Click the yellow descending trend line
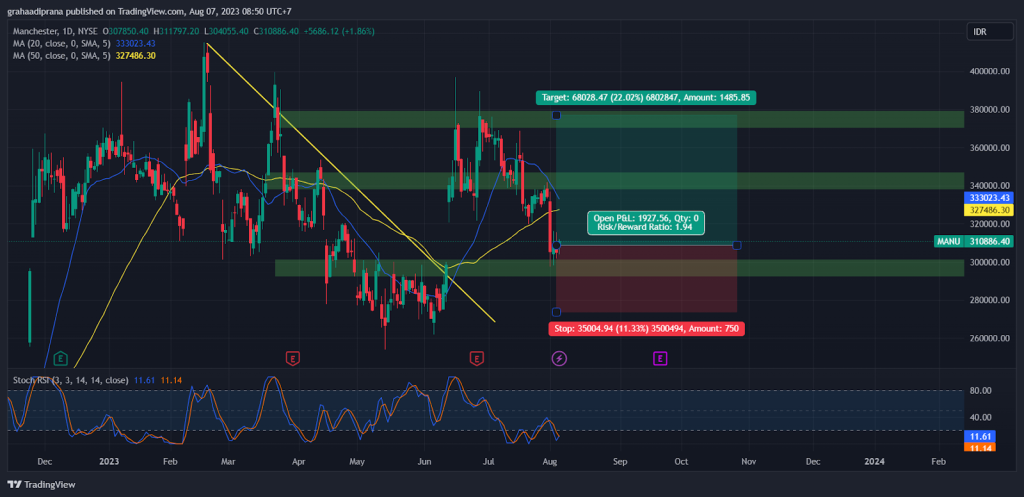This screenshot has height=497, width=1024. 351,183
